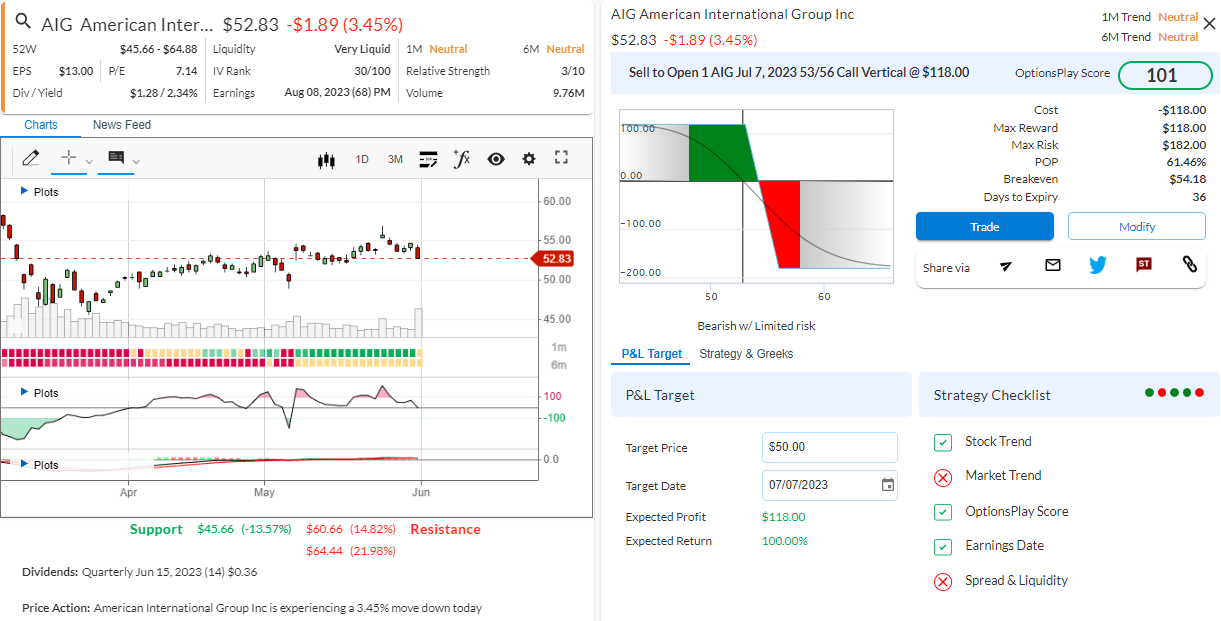Click the 1m trend color strip
The height and width of the screenshot is (621, 1221).
(x=211, y=353)
